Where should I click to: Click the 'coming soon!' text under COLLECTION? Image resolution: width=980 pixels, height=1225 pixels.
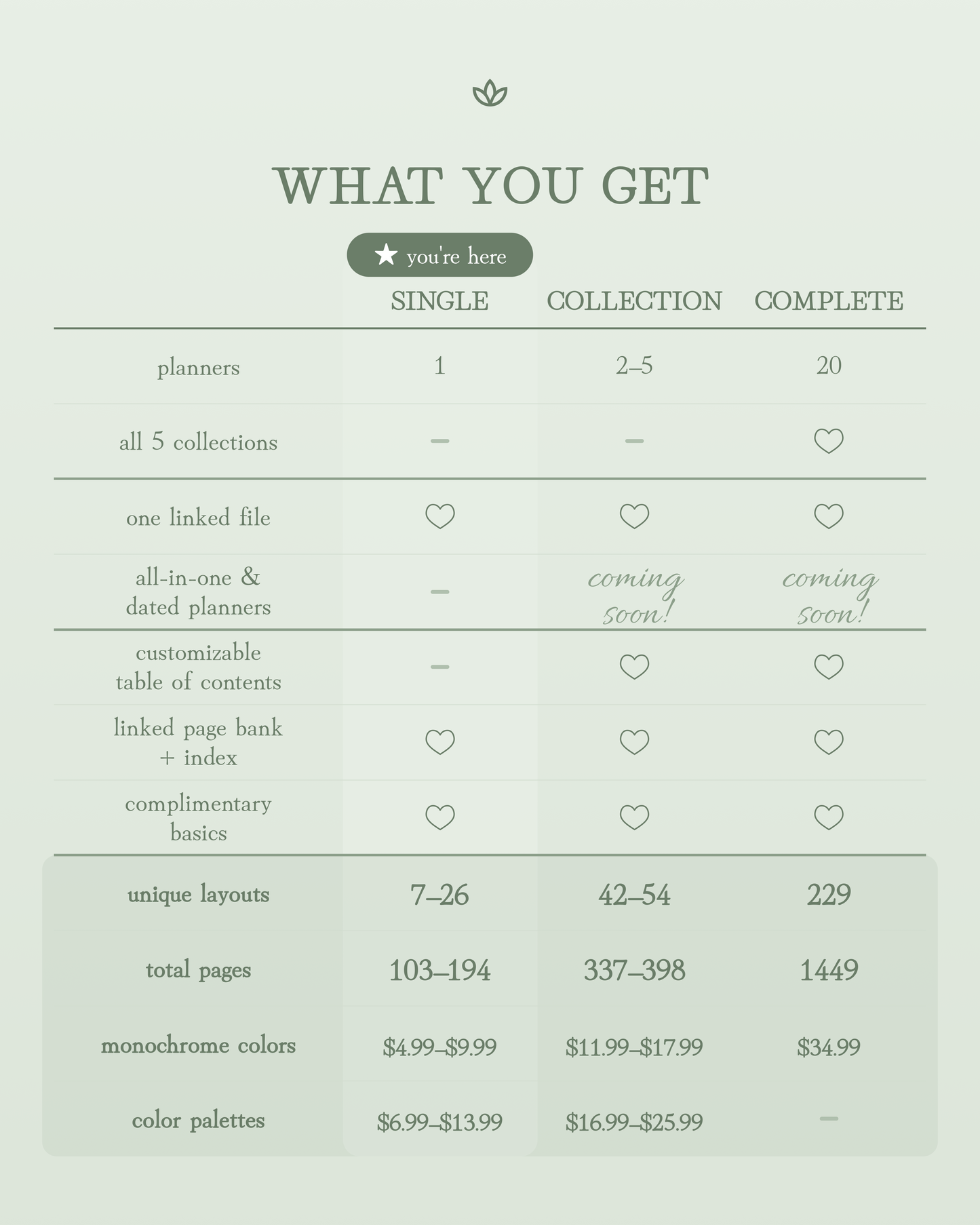634,596
